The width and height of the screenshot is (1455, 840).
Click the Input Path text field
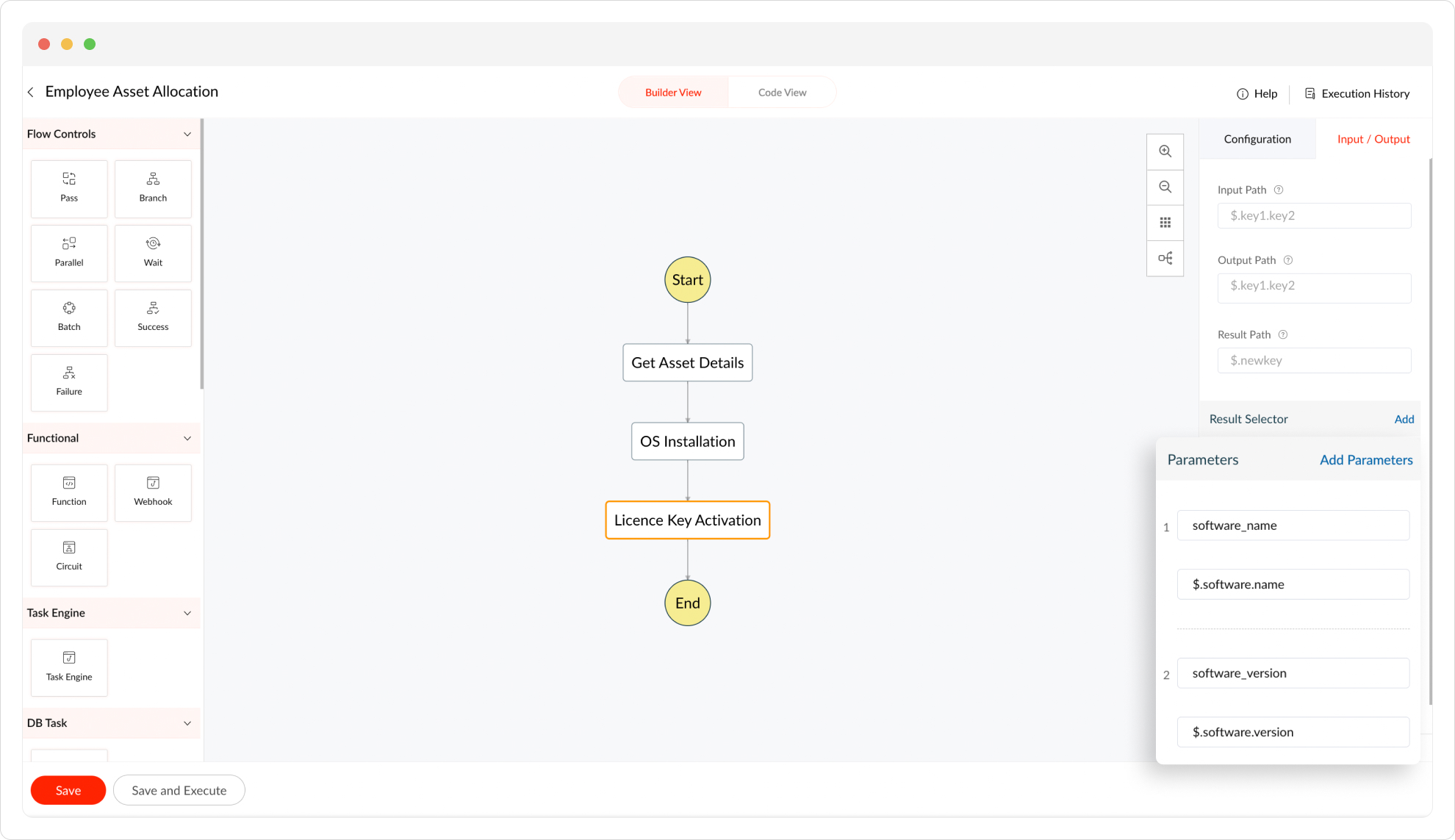[x=1313, y=216]
